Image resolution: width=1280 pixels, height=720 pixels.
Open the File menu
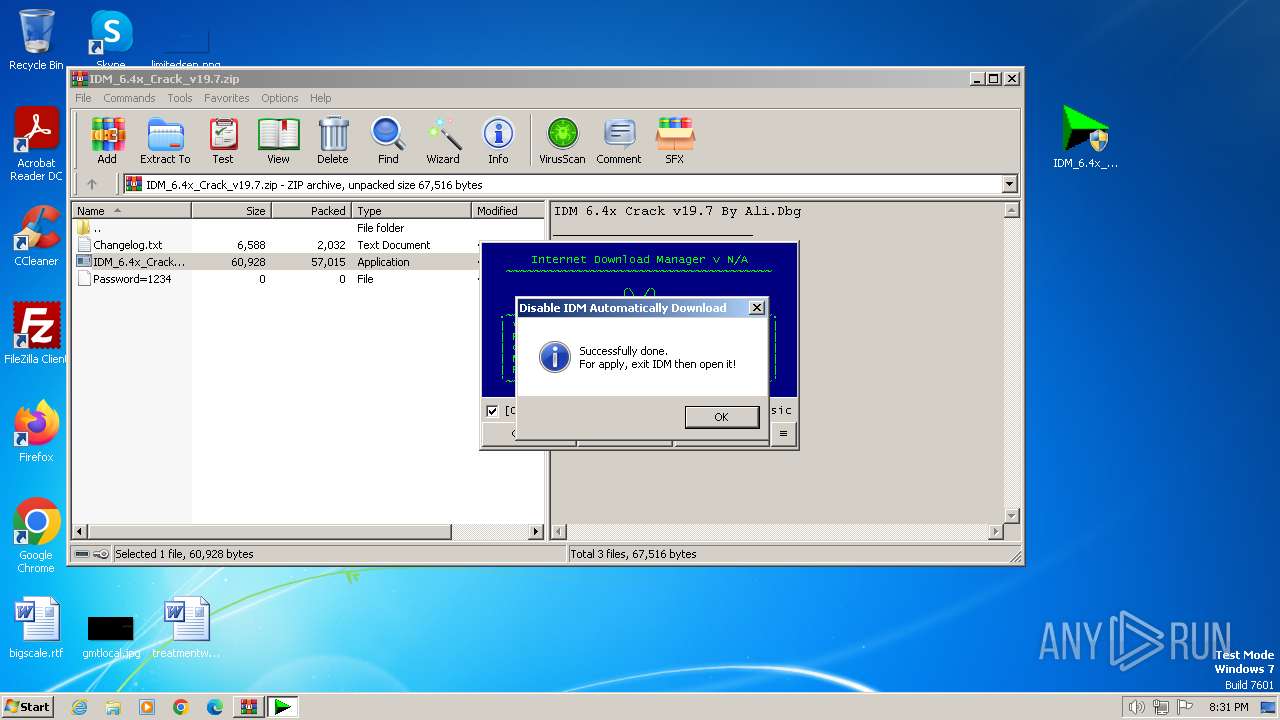[83, 98]
